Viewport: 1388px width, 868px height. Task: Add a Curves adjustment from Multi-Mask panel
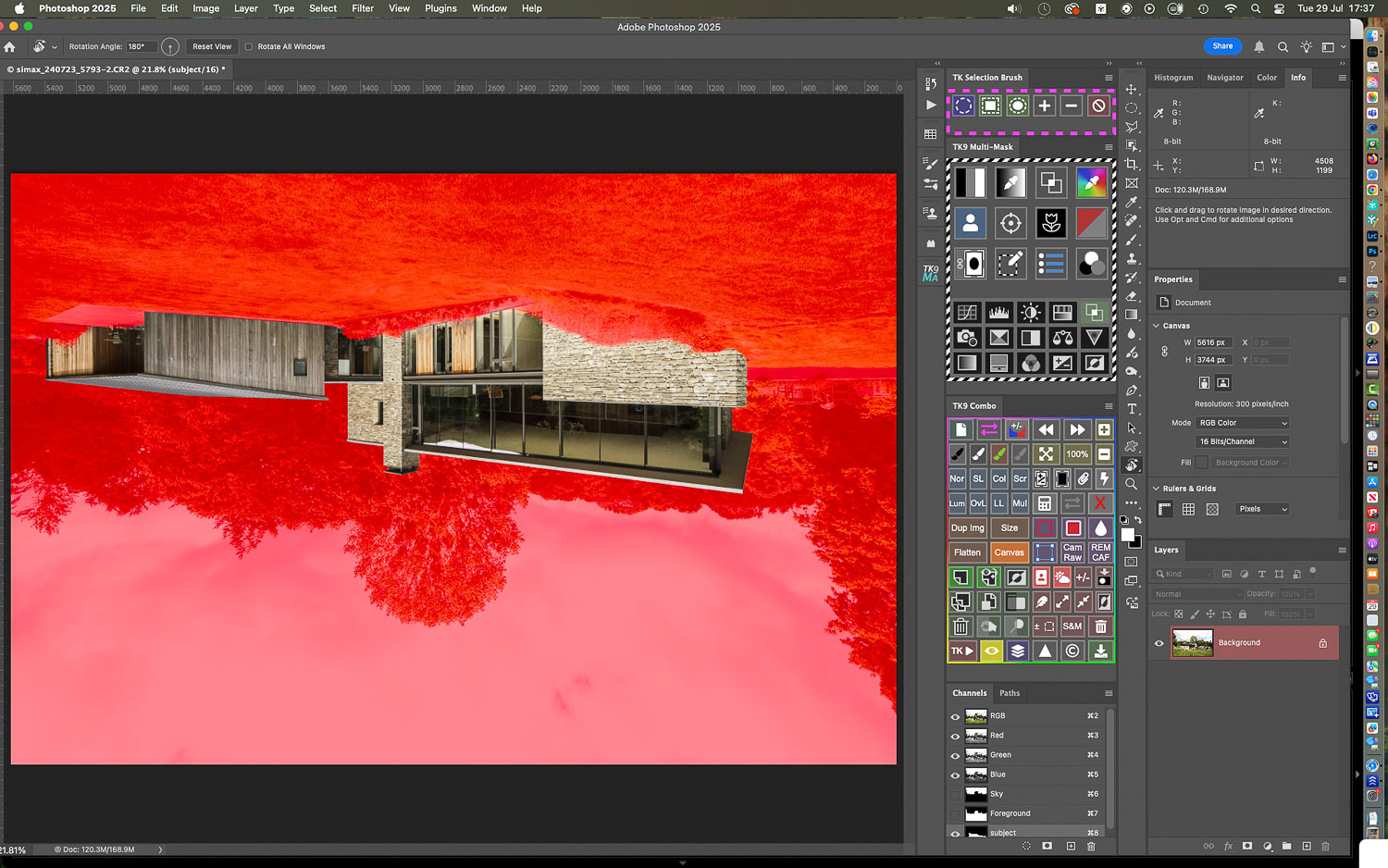point(967,313)
